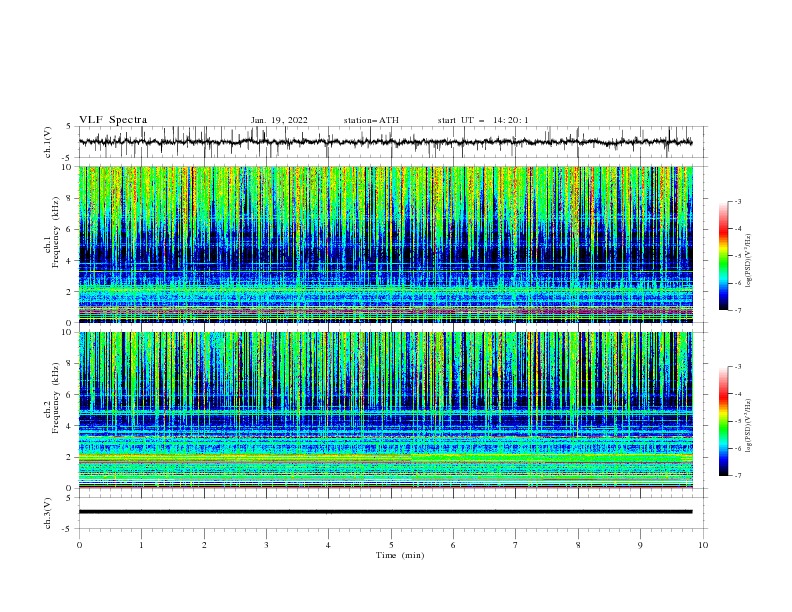The image size is (792, 612).
Task: Click the time axis tick label 0
Action: 79,545
